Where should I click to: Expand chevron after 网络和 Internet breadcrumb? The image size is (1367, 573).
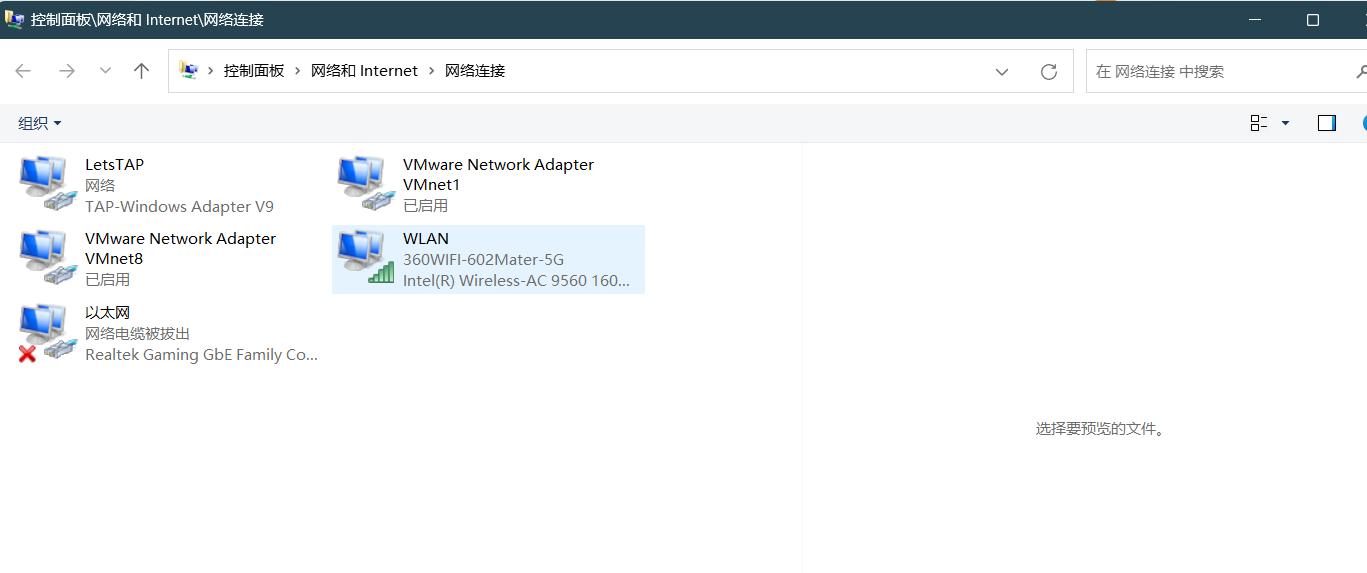[x=432, y=71]
